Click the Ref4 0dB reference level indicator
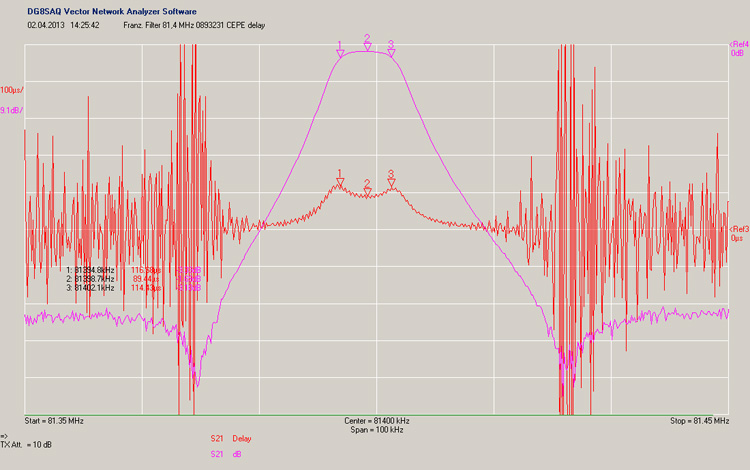The width and height of the screenshot is (750, 470). [x=739, y=48]
